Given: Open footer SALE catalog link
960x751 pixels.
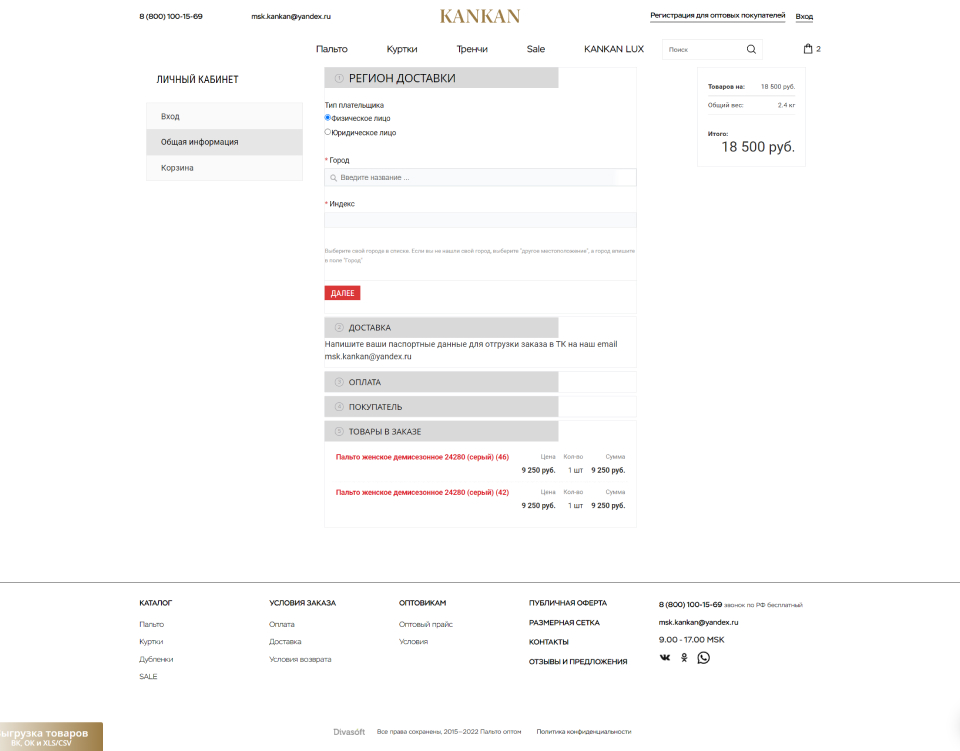Looking at the screenshot, I should [148, 676].
